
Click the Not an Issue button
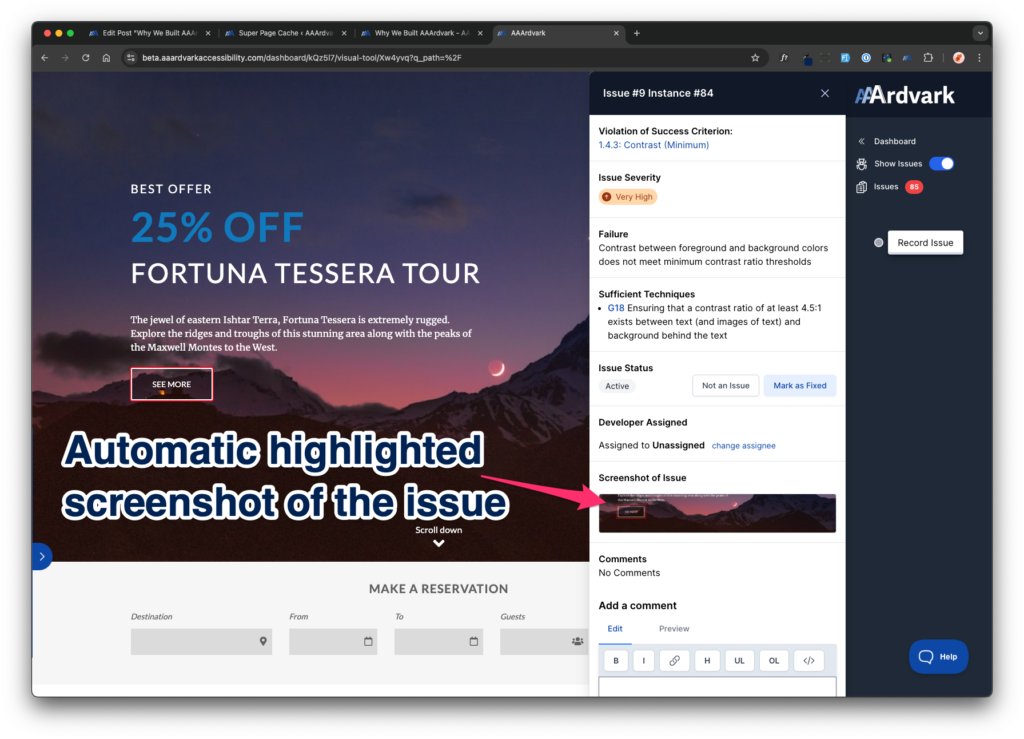pyautogui.click(x=725, y=386)
